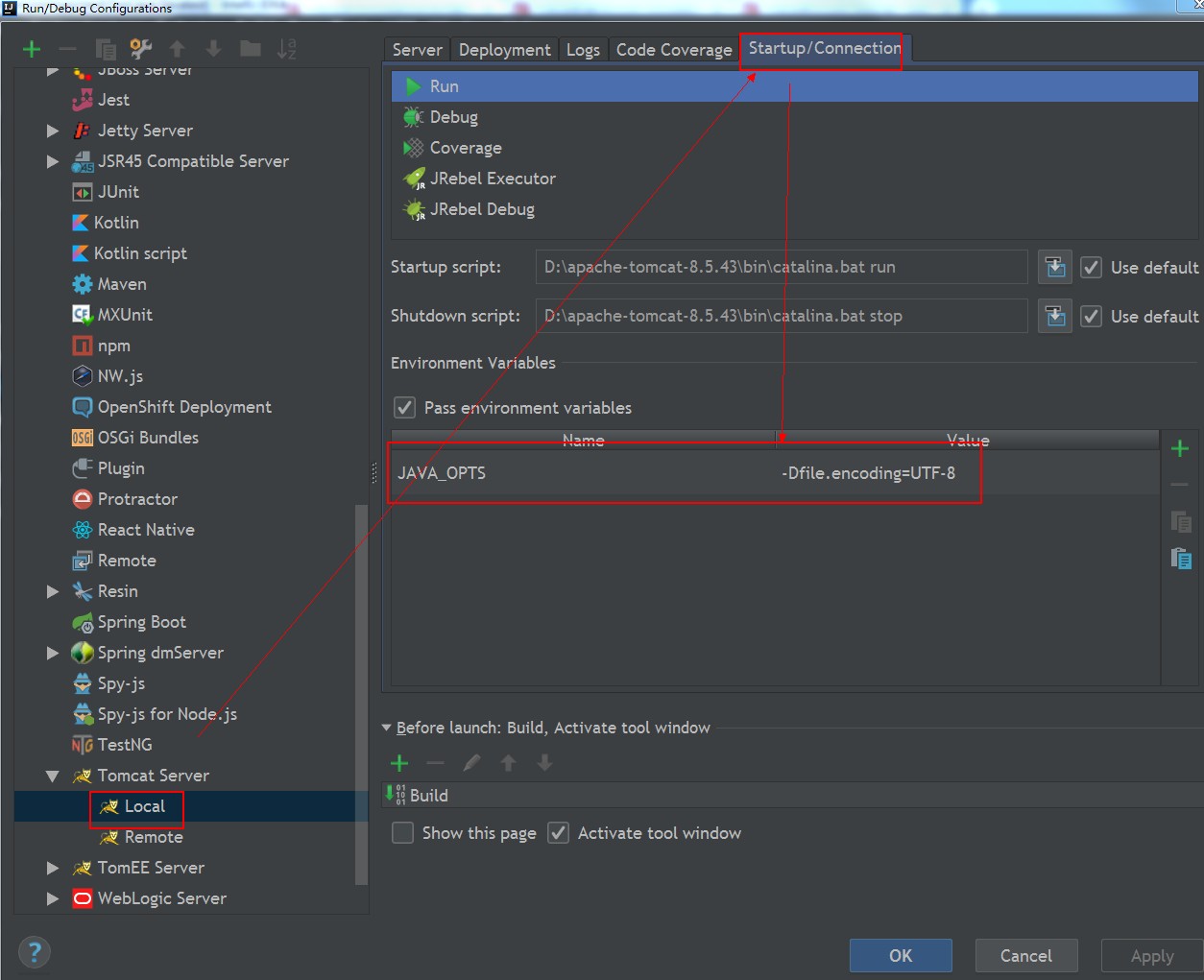Select JUnit configuration type
The width and height of the screenshot is (1204, 980).
(118, 192)
